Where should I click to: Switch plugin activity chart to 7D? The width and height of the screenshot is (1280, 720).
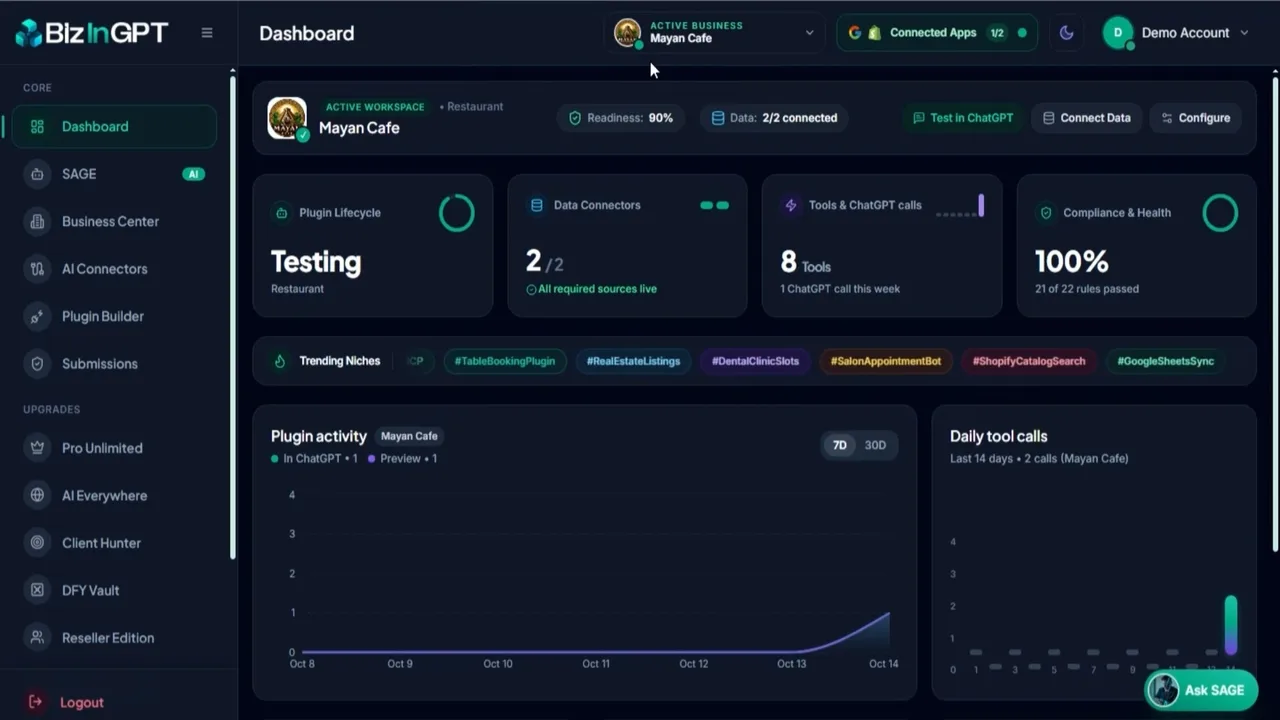(x=840, y=445)
